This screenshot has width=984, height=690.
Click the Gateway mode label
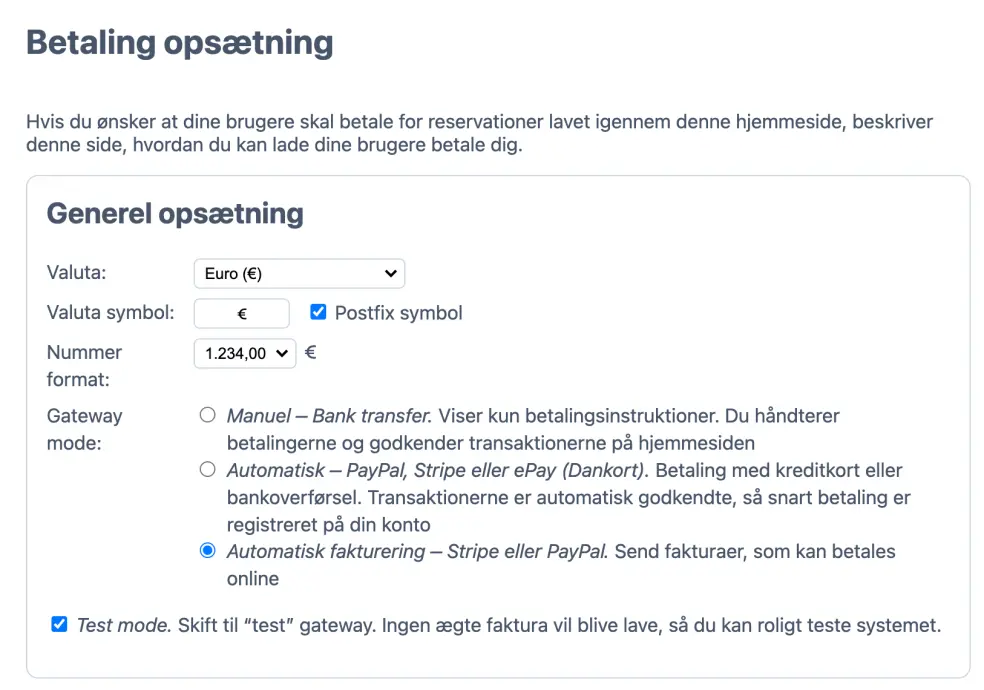pos(85,429)
